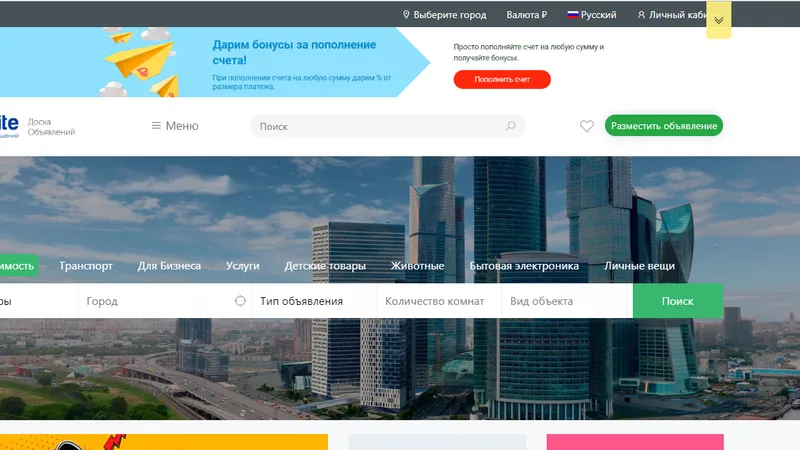
Task: Open the Валюта ₽ currency selector
Action: point(527,15)
